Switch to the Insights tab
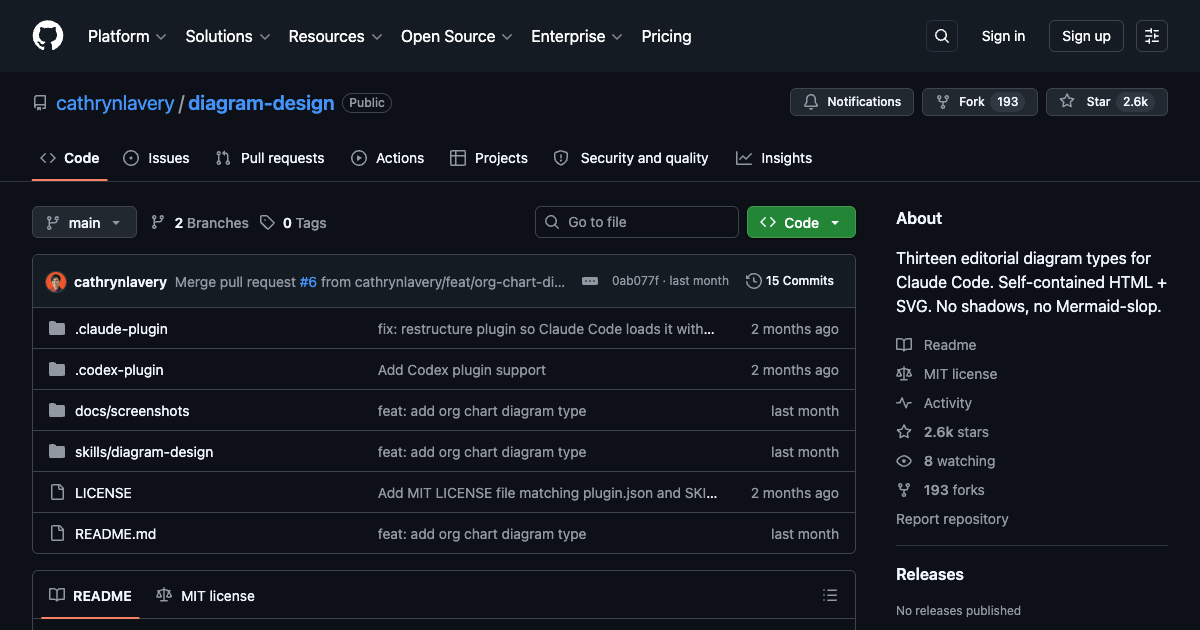Screen dimensions: 1200x630 pyautogui.click(x=774, y=158)
